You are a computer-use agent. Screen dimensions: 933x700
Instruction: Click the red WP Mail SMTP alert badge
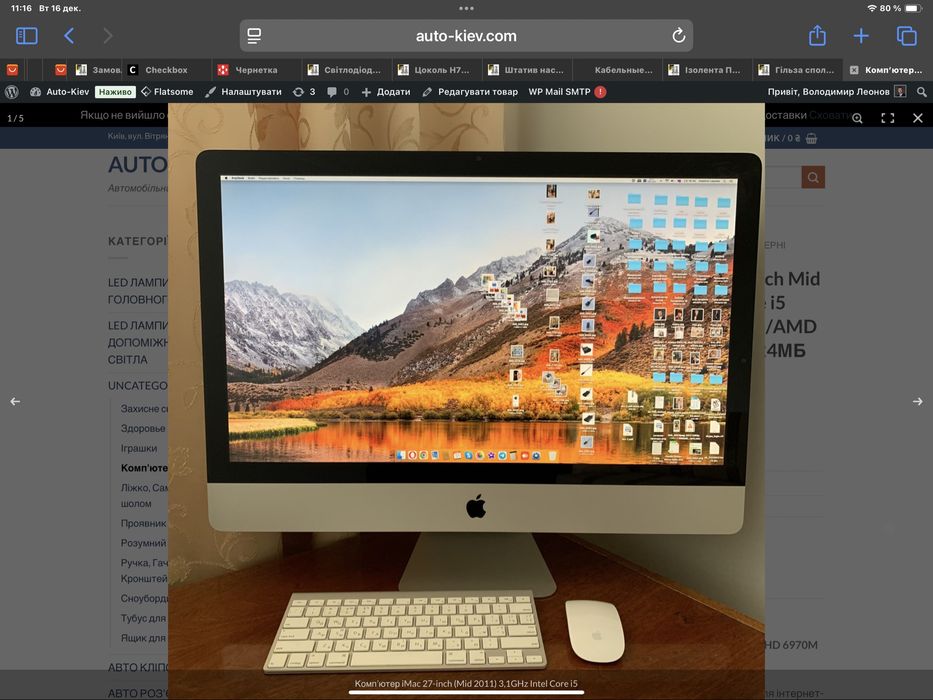(600, 92)
